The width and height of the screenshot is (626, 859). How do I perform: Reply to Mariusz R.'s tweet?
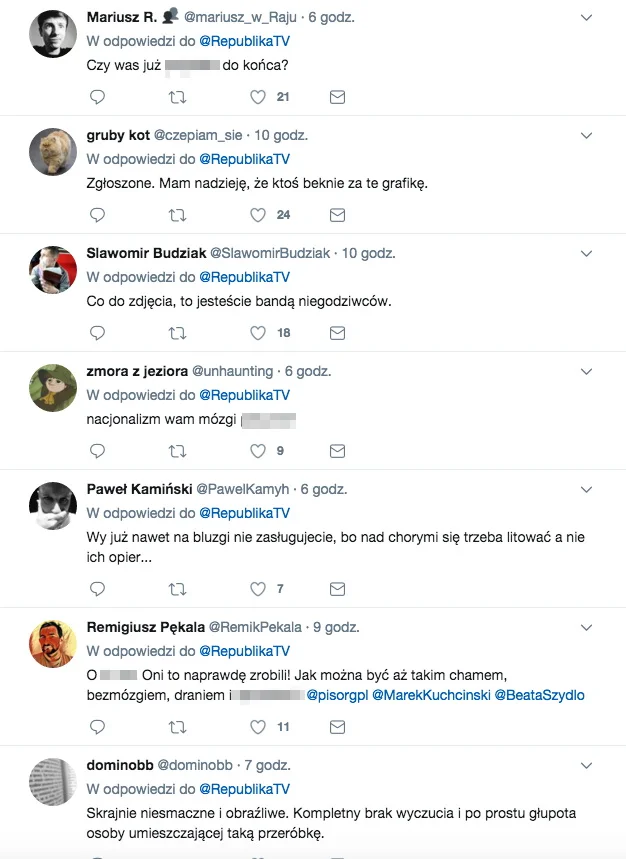pyautogui.click(x=97, y=97)
